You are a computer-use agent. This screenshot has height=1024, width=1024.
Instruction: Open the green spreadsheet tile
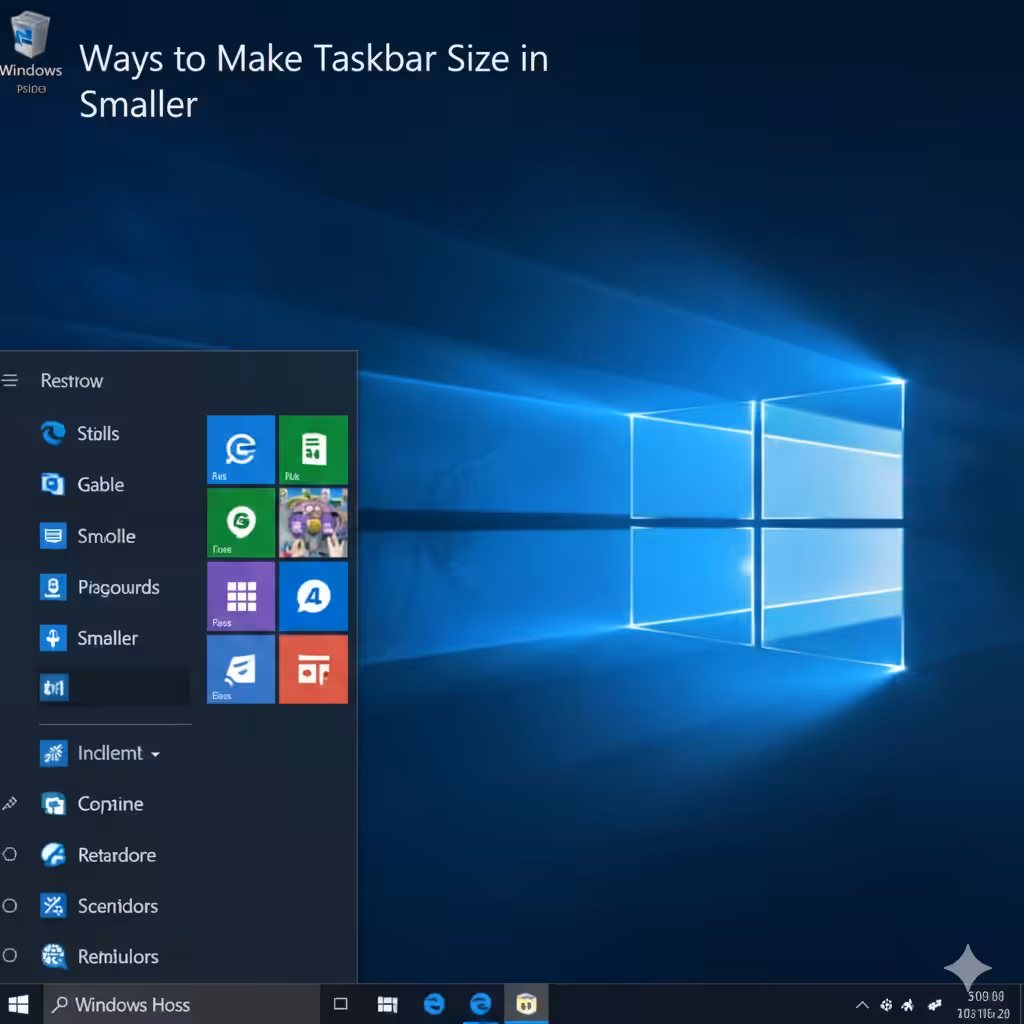coord(313,449)
